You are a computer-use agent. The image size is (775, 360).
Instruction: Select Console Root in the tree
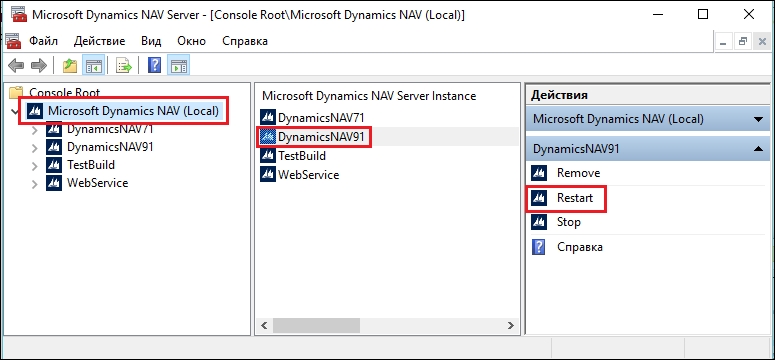click(64, 92)
